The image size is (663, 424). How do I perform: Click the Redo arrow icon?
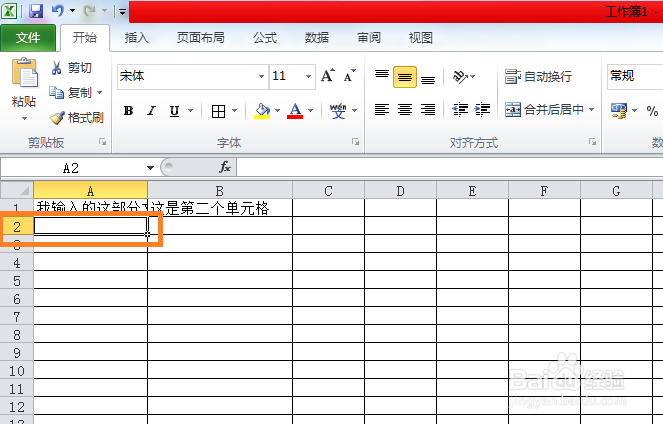[89, 11]
